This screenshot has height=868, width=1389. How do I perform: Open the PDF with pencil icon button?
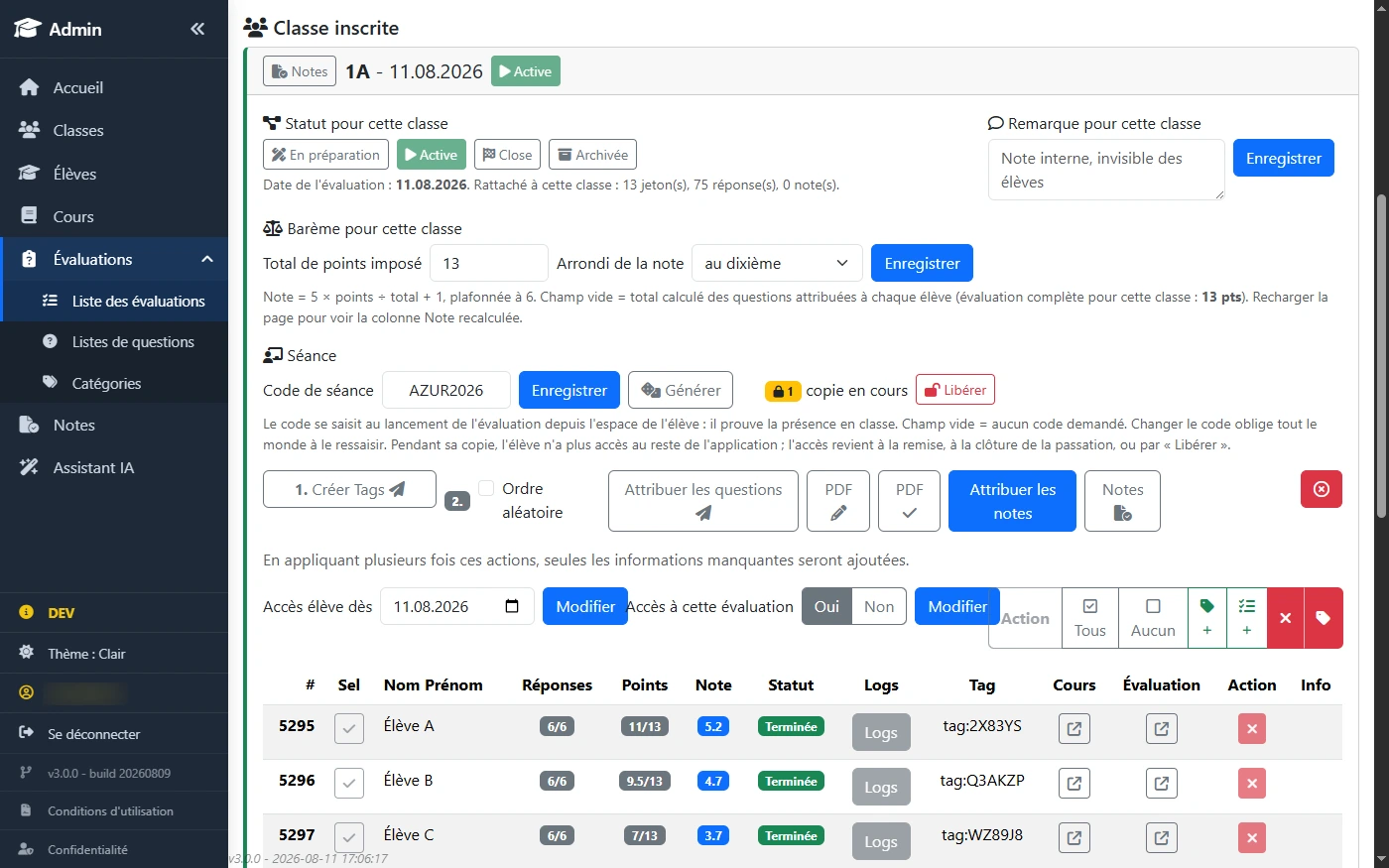pyautogui.click(x=838, y=501)
